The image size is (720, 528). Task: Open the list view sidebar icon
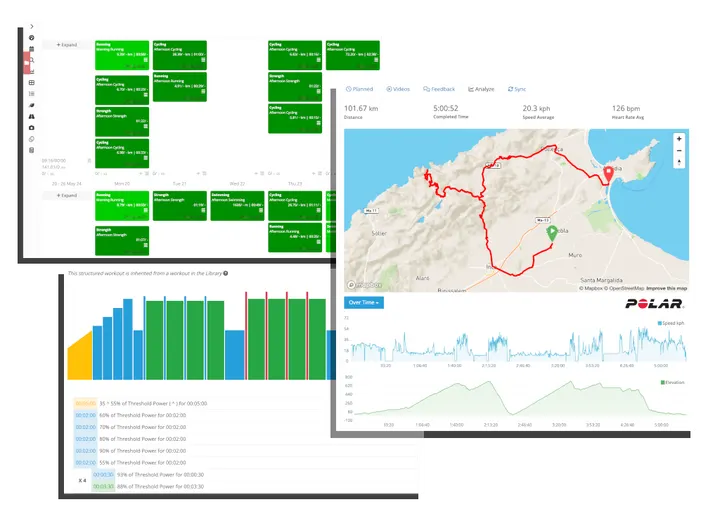pyautogui.click(x=32, y=94)
